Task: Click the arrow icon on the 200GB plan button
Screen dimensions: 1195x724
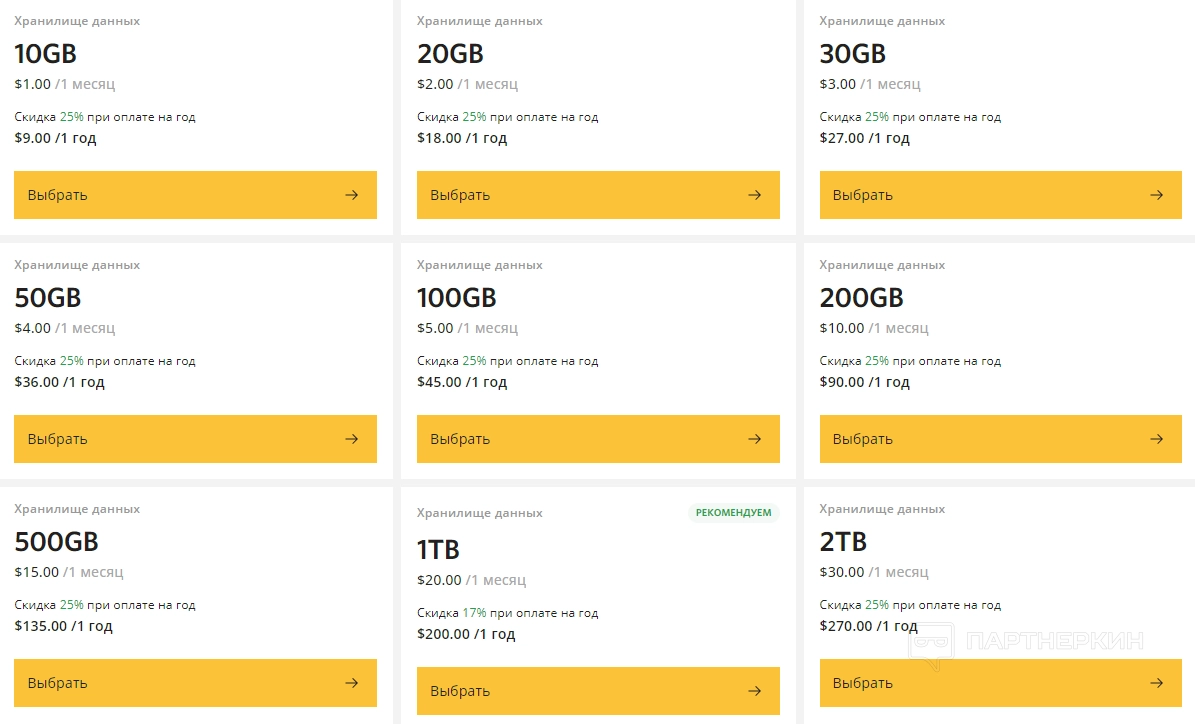Action: pos(1157,439)
